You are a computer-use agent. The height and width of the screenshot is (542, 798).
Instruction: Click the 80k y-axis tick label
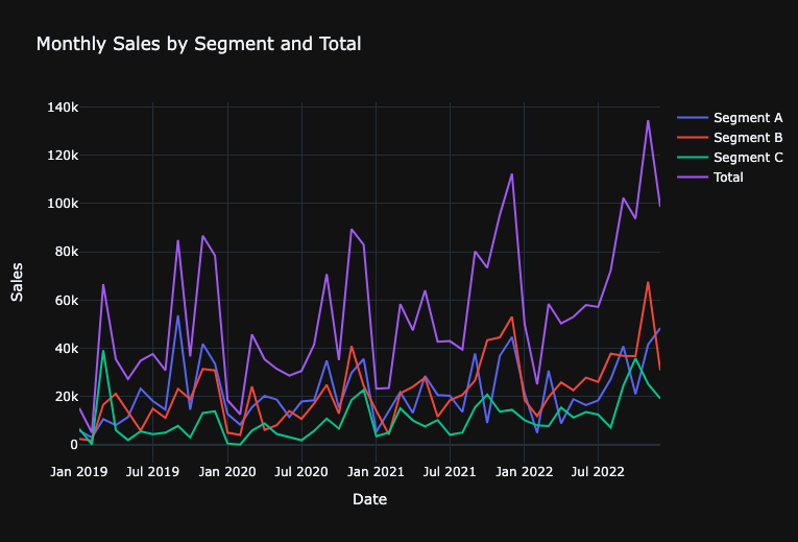coord(66,252)
